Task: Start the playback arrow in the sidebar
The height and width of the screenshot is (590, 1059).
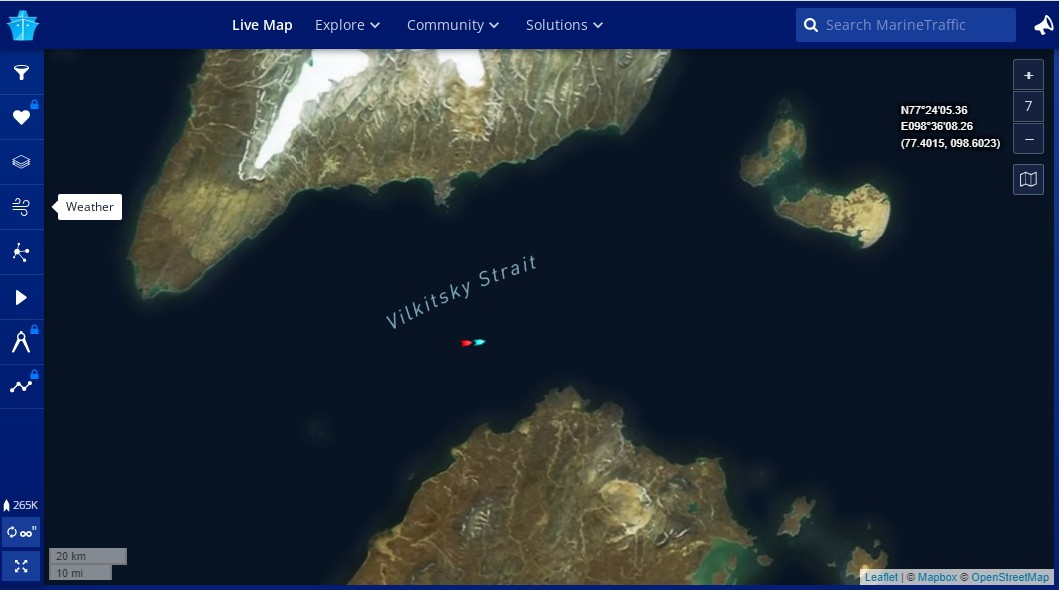Action: click(22, 298)
